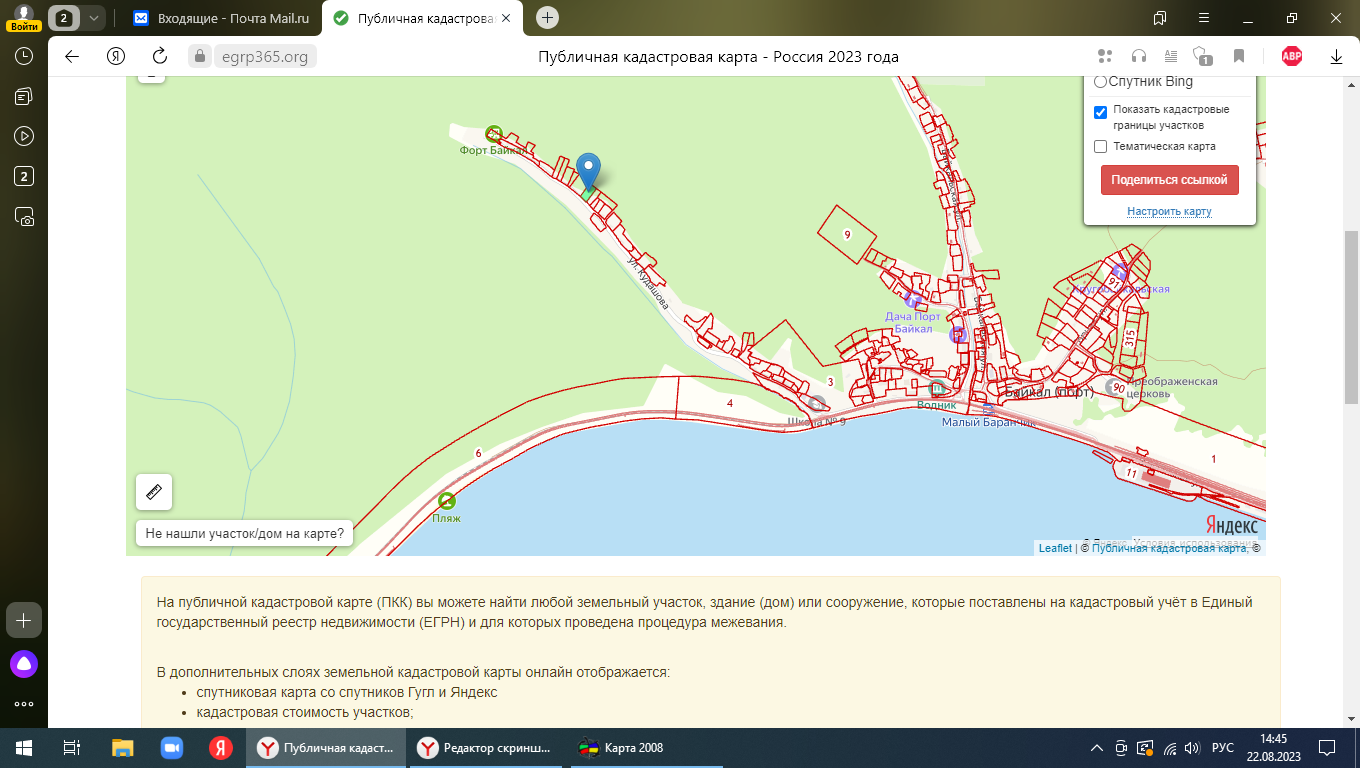The image size is (1360, 768).
Task: Expand the tab groups dropdown arrow
Action: pos(93,18)
